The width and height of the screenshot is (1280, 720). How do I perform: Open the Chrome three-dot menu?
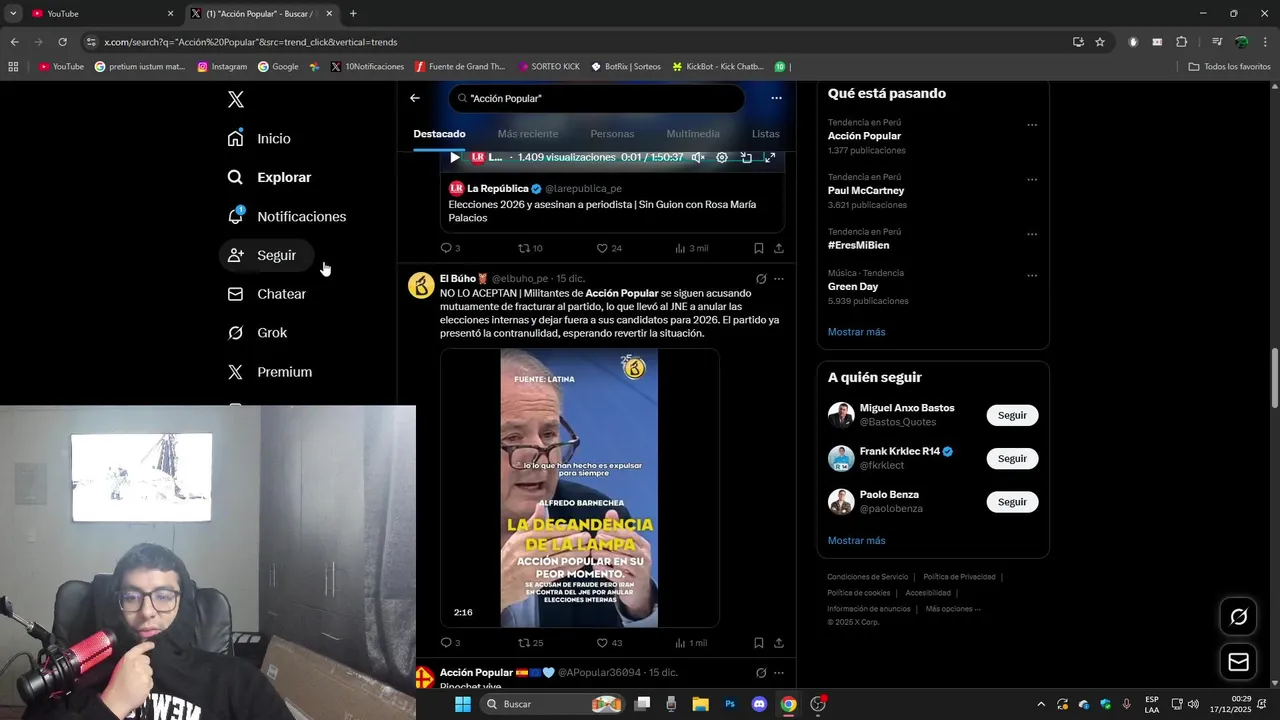click(1265, 42)
